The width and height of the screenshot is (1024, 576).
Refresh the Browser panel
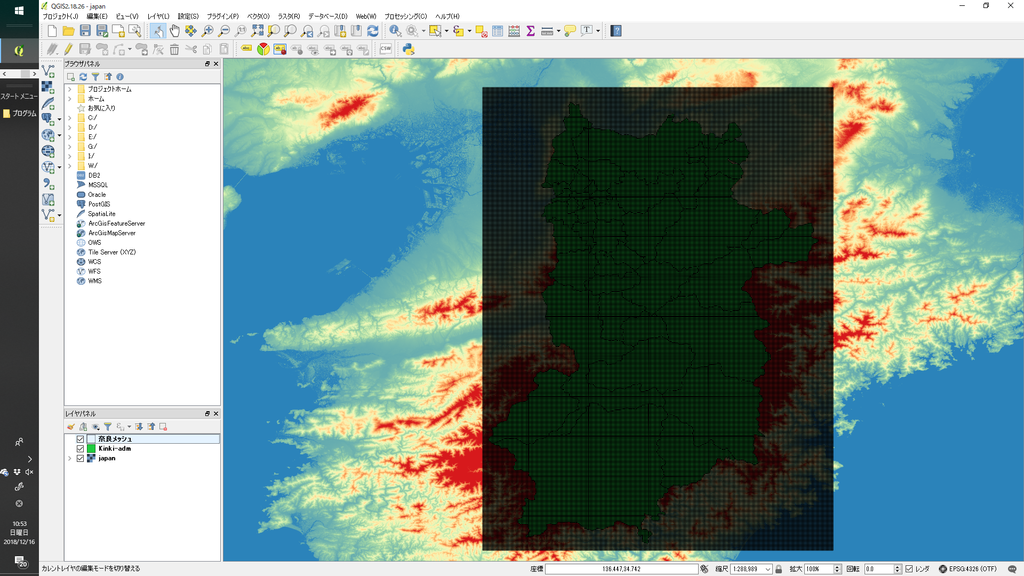83,76
